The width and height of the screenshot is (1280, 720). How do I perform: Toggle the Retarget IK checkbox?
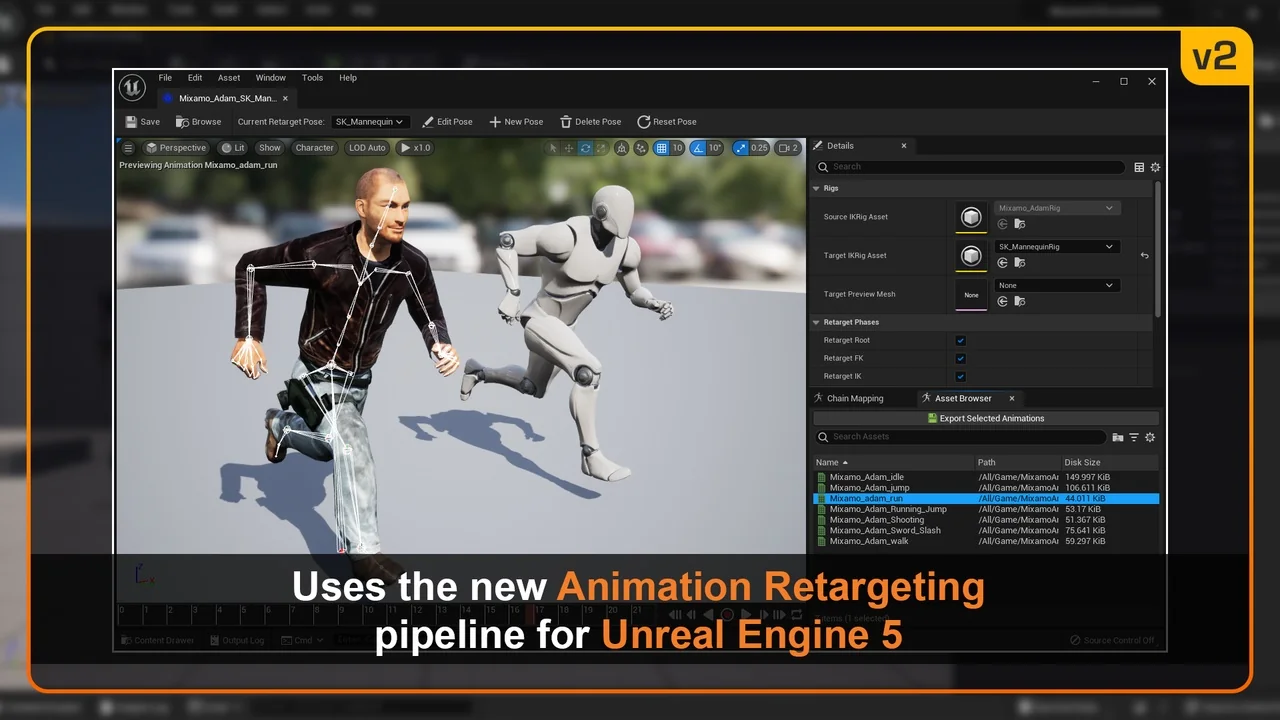pyautogui.click(x=960, y=377)
